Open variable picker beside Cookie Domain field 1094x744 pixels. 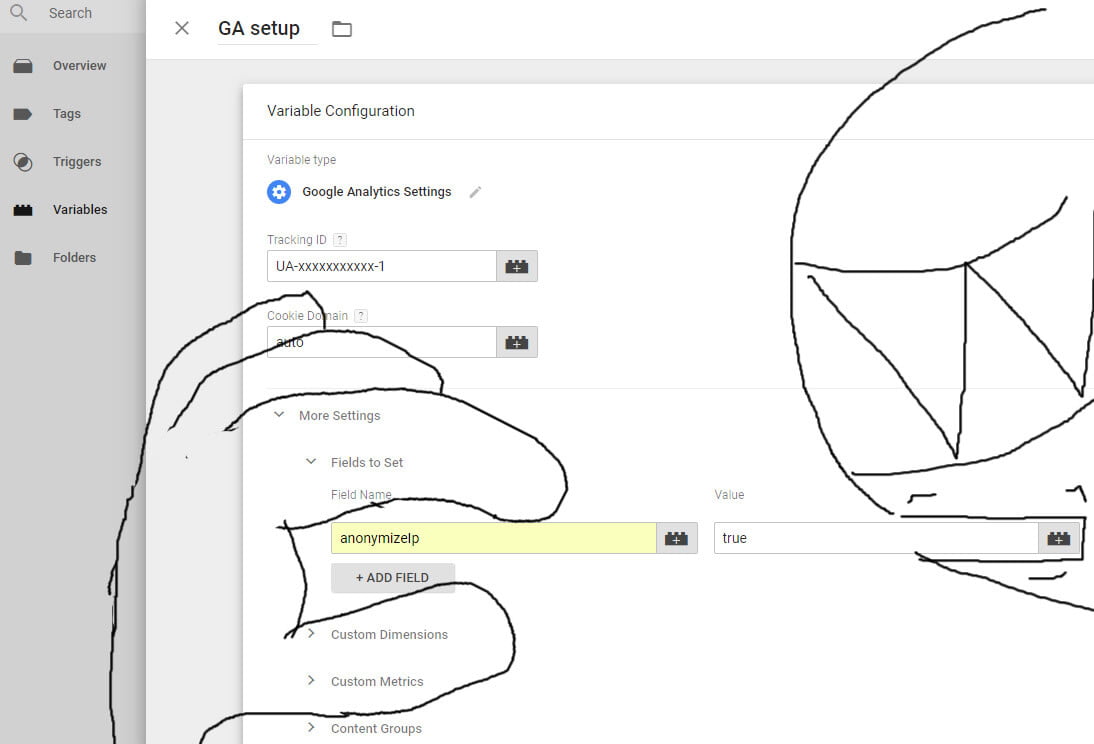pyautogui.click(x=517, y=342)
